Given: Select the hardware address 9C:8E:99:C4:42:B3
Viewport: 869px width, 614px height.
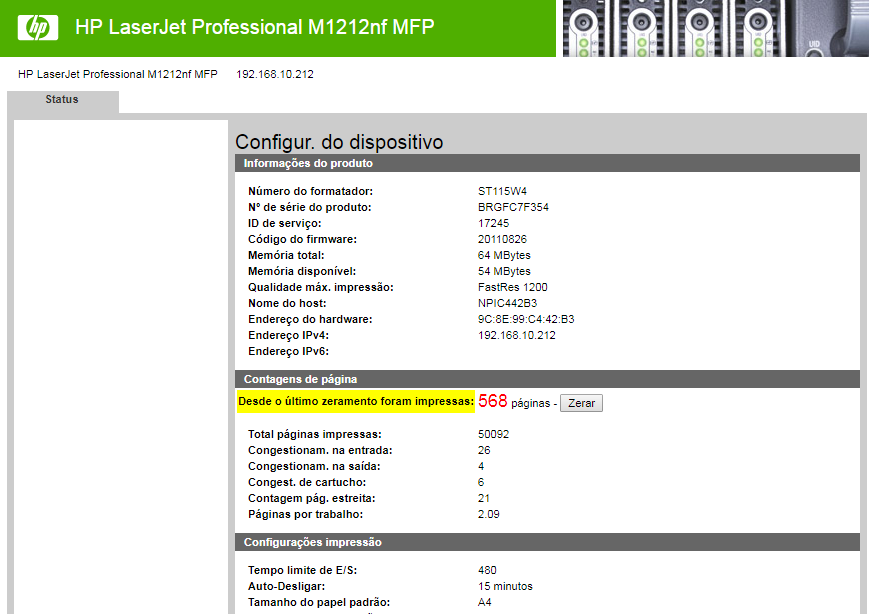Looking at the screenshot, I should coord(526,320).
